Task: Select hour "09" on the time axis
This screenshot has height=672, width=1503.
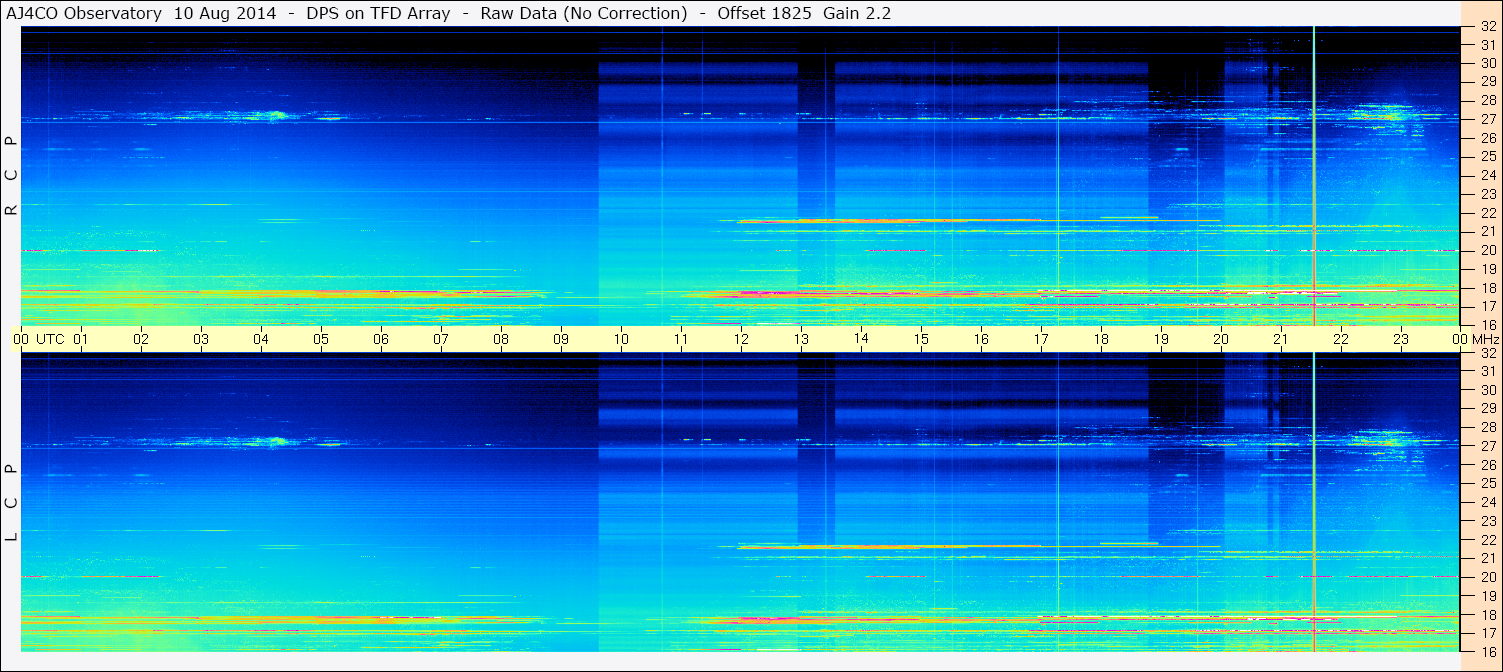Action: (x=561, y=339)
